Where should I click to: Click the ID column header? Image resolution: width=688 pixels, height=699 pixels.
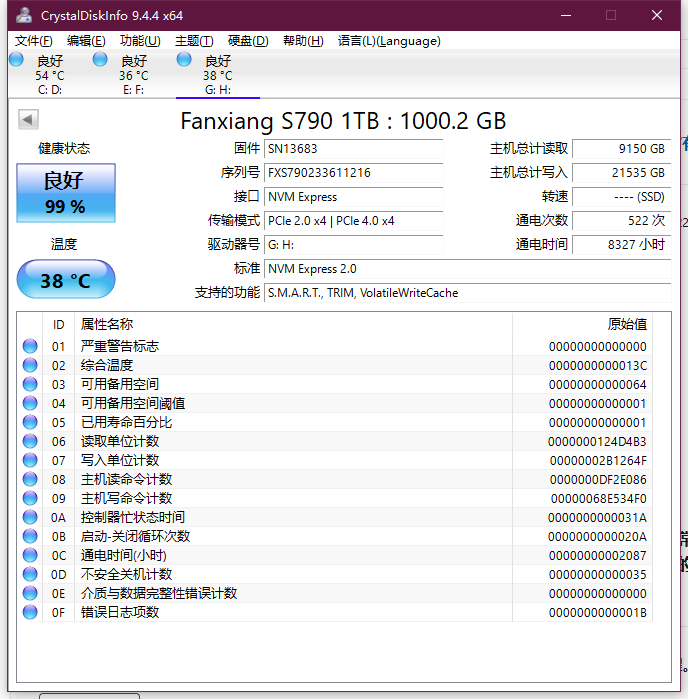58,324
